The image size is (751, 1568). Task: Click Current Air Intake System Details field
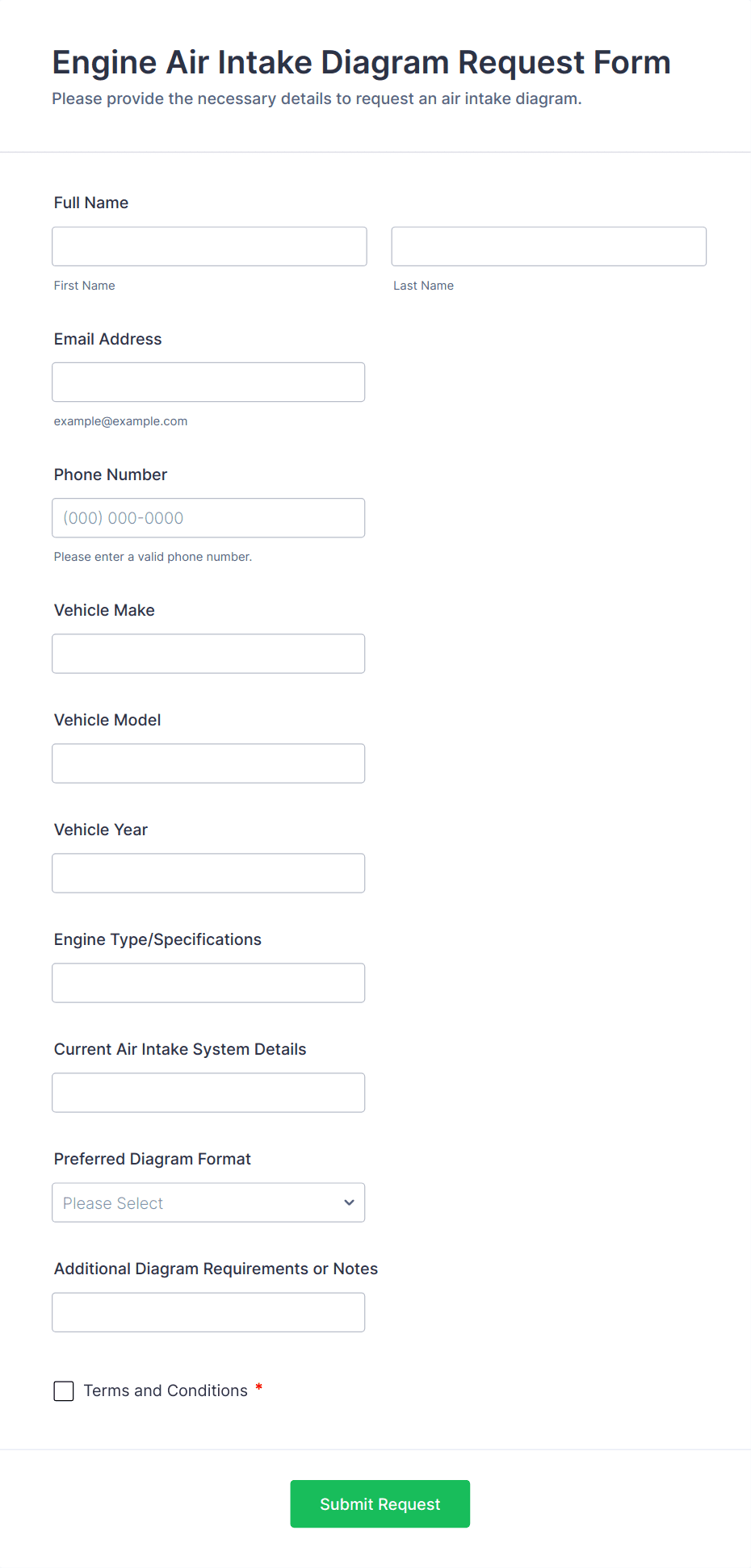[x=208, y=1092]
